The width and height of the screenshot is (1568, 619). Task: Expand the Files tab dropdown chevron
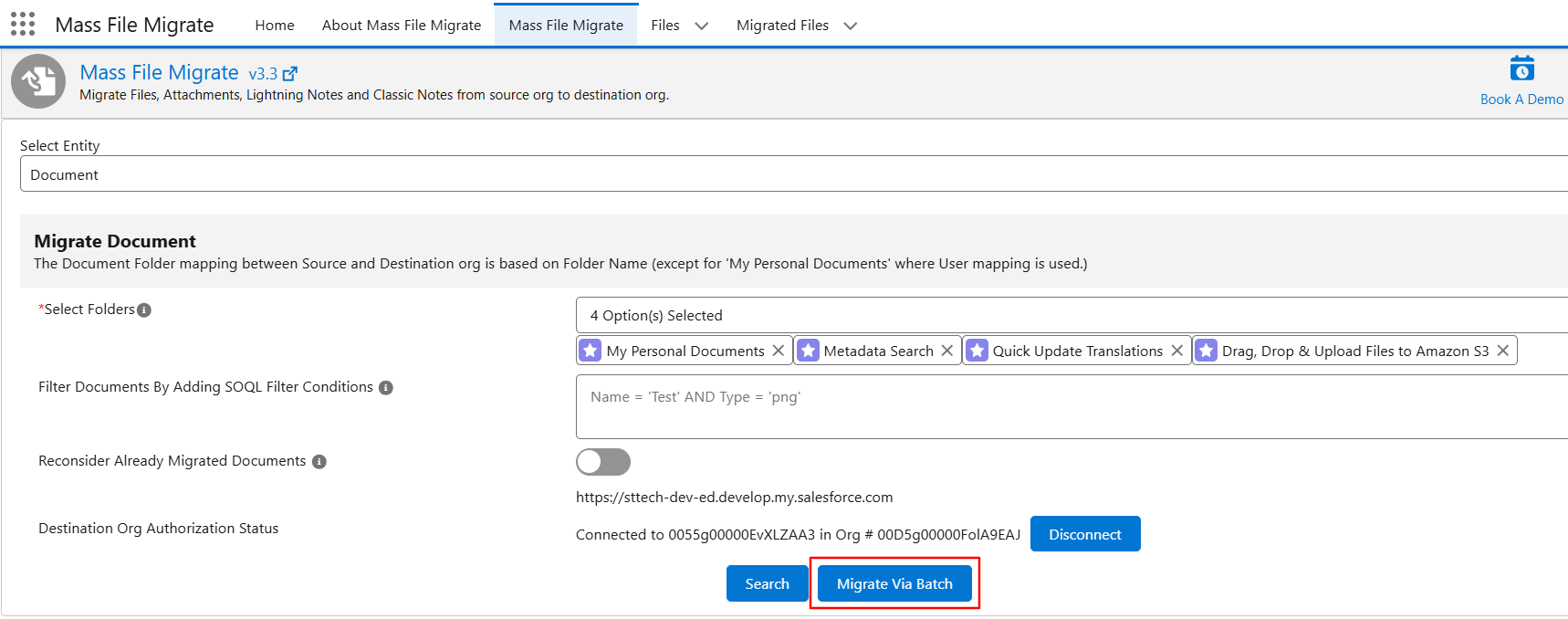(x=702, y=26)
